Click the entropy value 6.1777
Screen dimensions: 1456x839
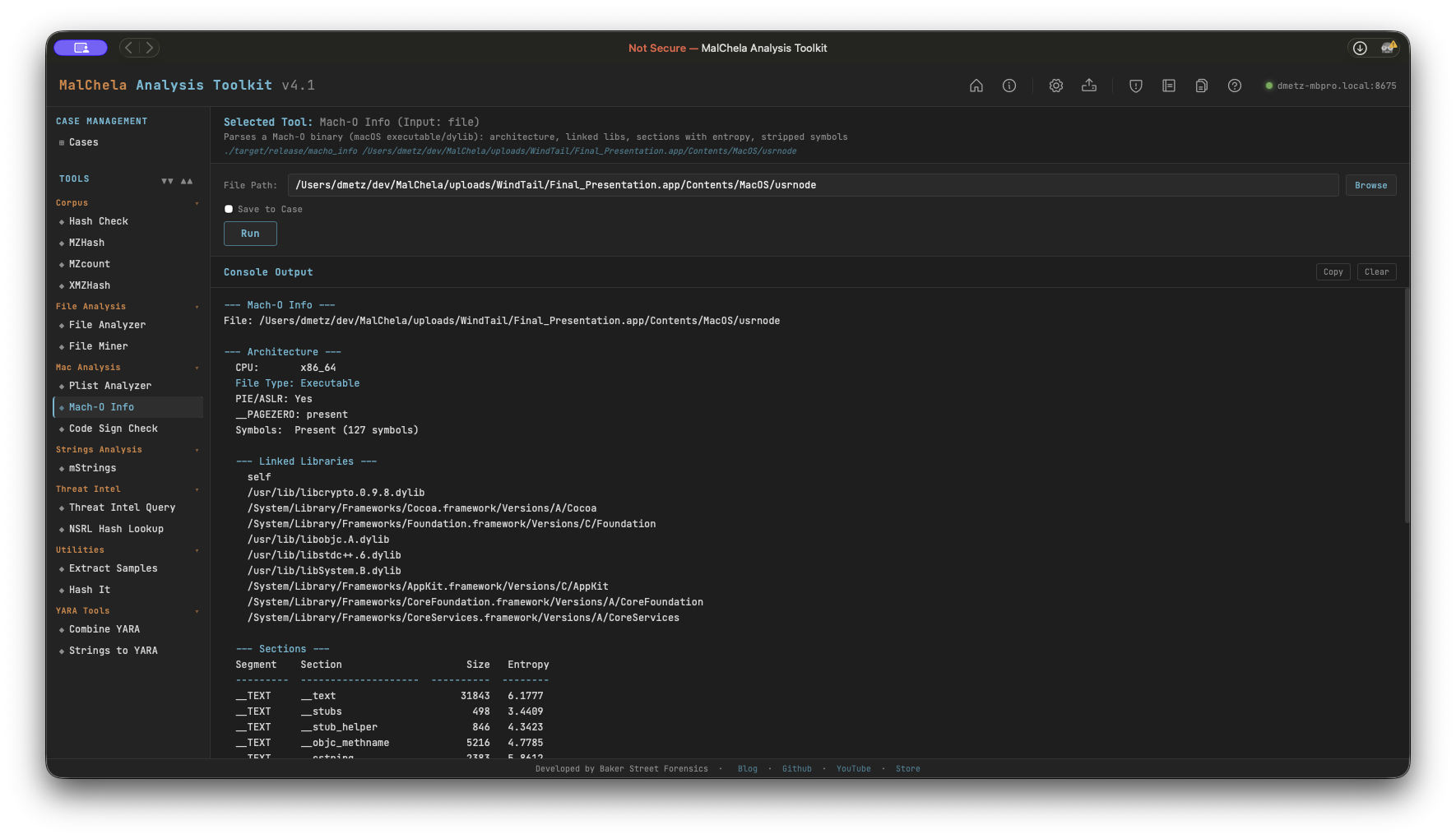(526, 696)
